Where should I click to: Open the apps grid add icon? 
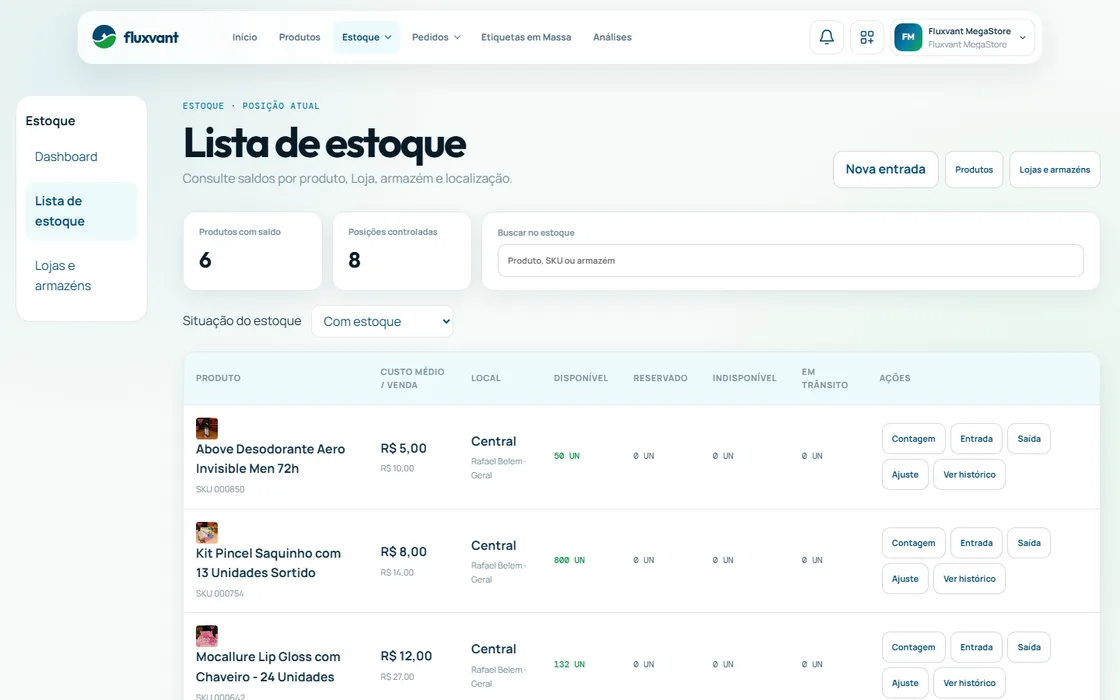coord(867,37)
